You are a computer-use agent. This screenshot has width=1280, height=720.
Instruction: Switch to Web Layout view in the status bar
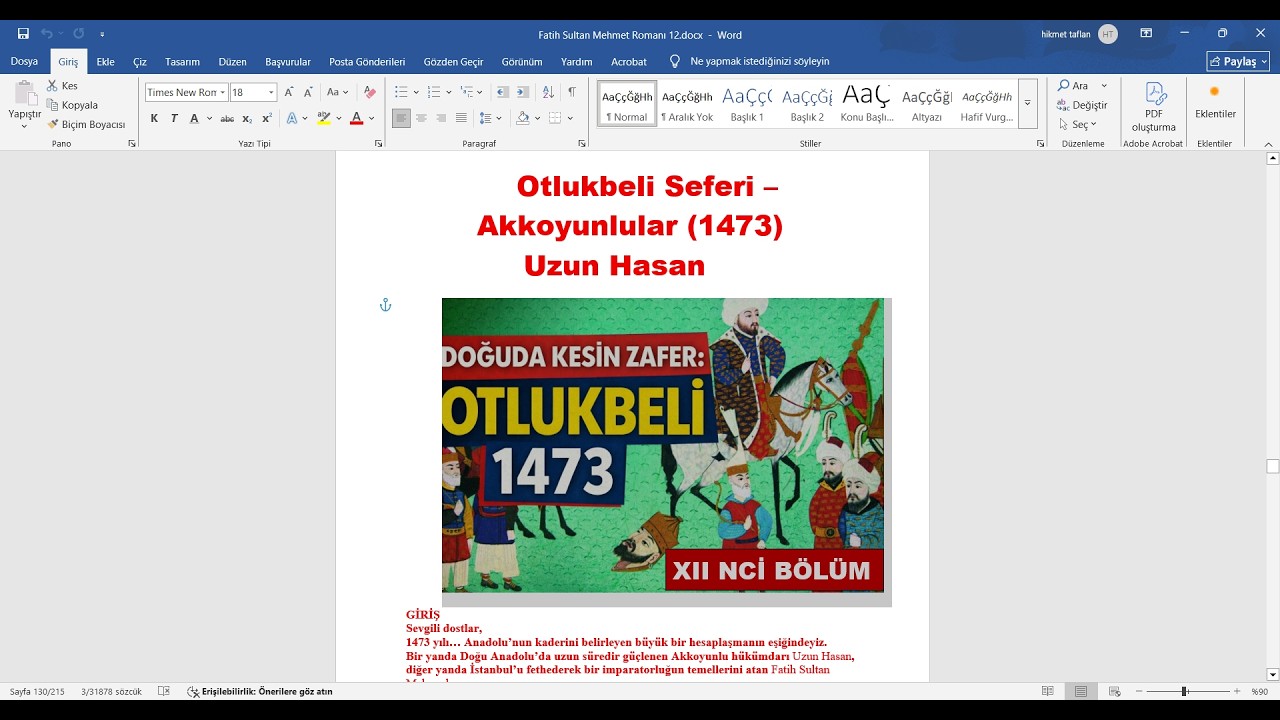pyautogui.click(x=1113, y=691)
